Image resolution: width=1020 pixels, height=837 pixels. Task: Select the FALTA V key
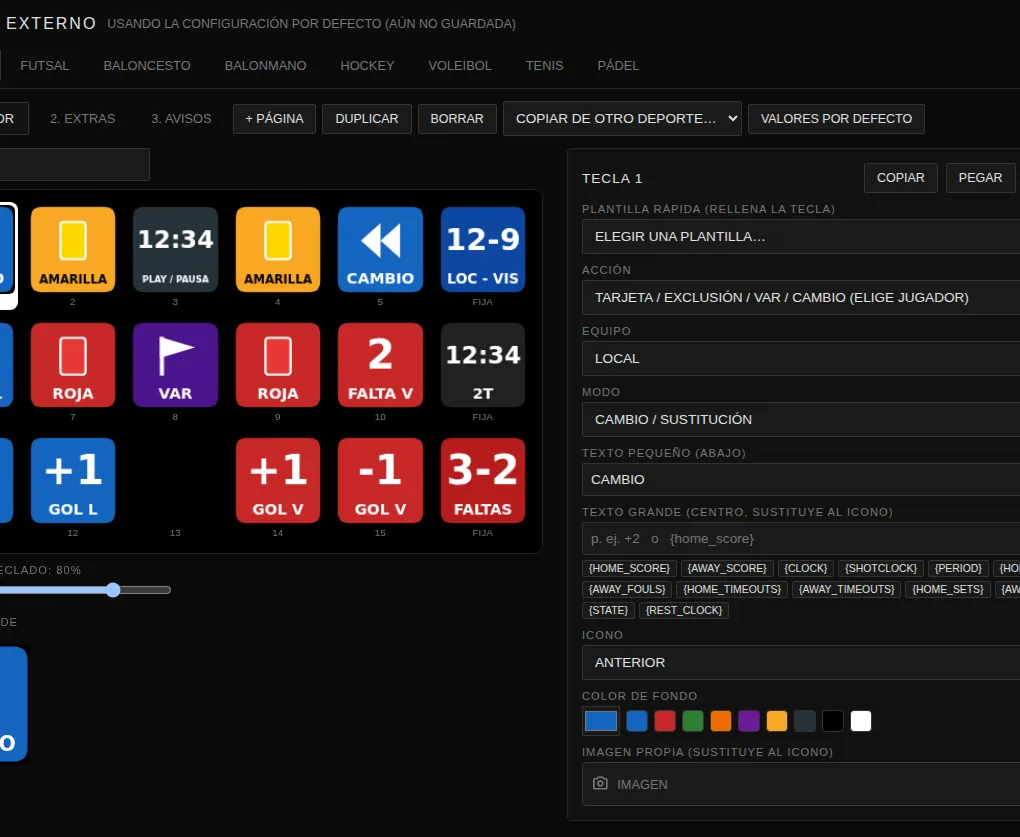coord(380,365)
